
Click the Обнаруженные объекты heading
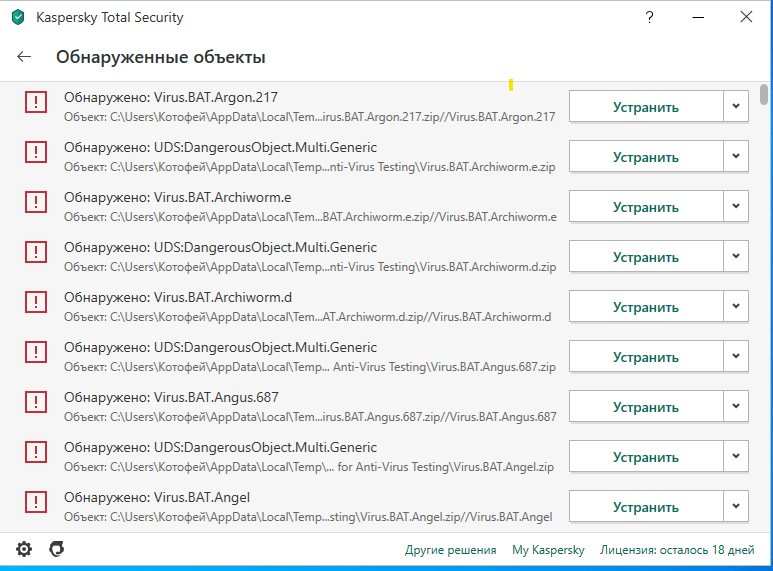[x=161, y=57]
